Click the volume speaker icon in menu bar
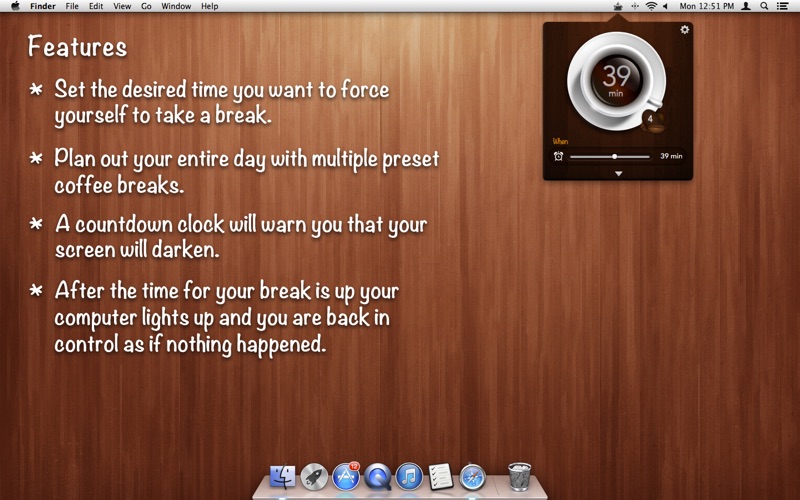Image resolution: width=800 pixels, height=500 pixels. [665, 7]
